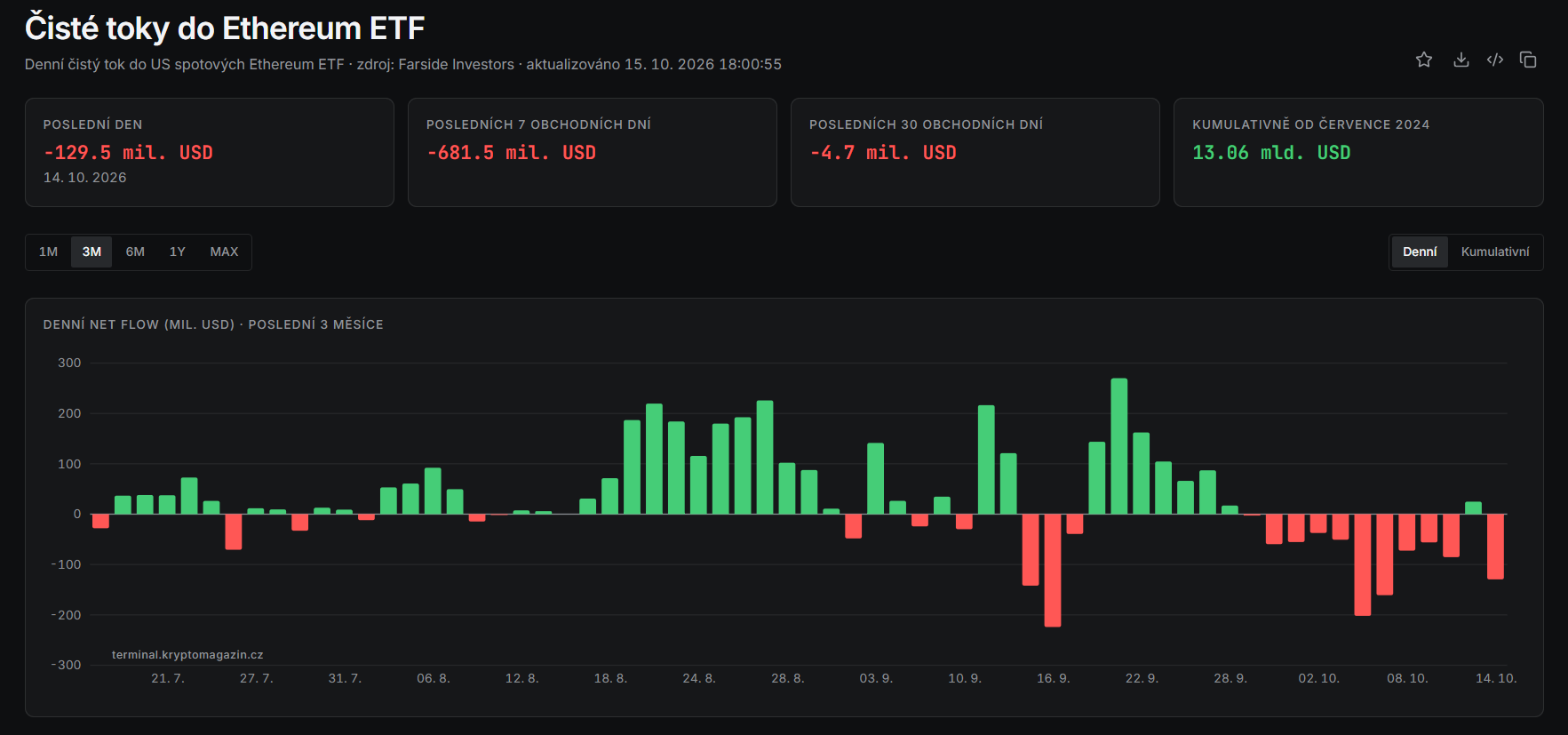Select the 3M time range tab
This screenshot has width=1568, height=735.
tap(92, 252)
